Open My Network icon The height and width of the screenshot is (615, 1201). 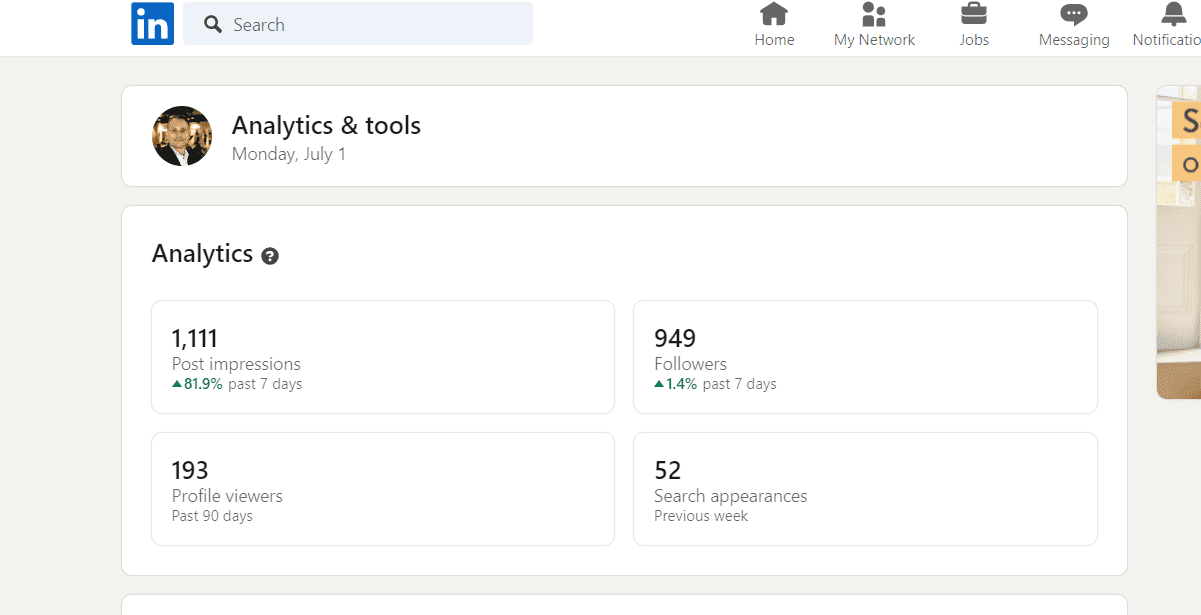click(874, 14)
